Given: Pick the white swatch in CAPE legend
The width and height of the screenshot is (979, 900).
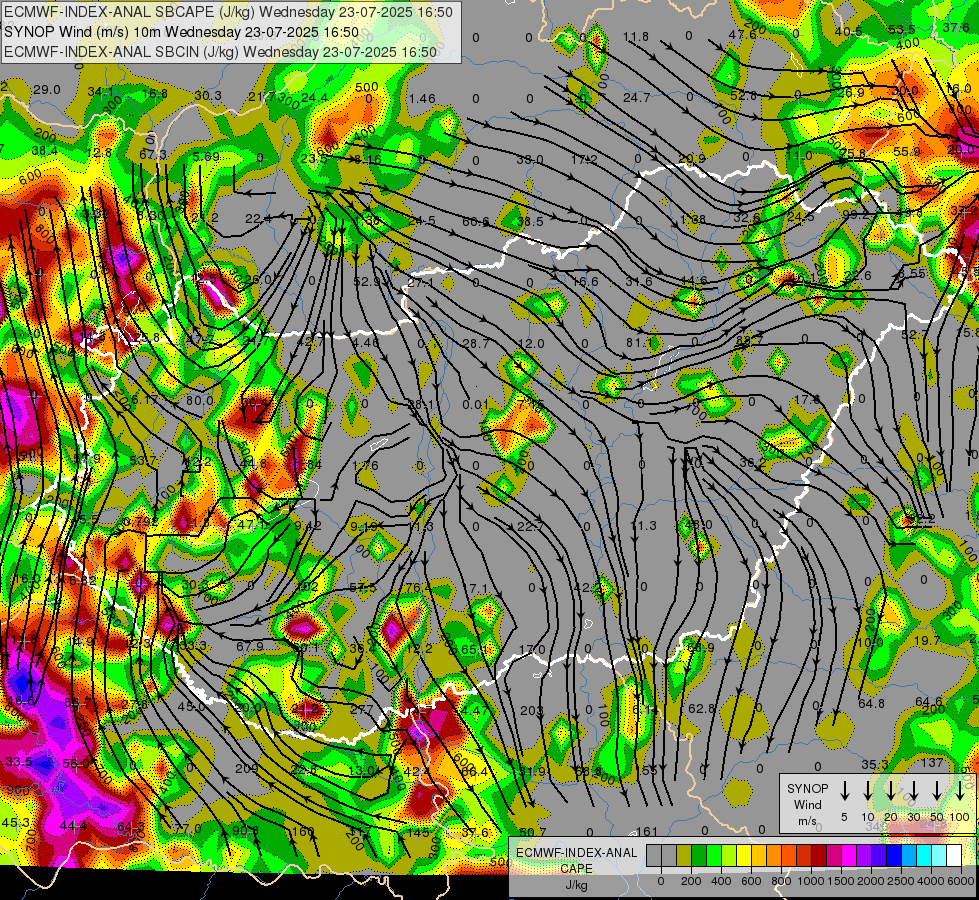Looking at the screenshot, I should [954, 856].
